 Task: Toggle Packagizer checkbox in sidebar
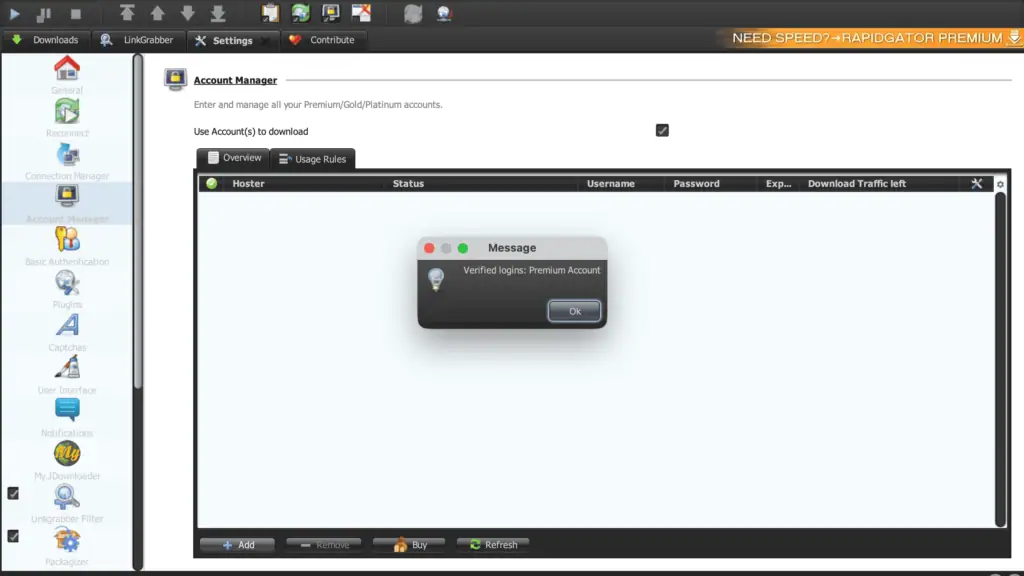click(x=13, y=536)
